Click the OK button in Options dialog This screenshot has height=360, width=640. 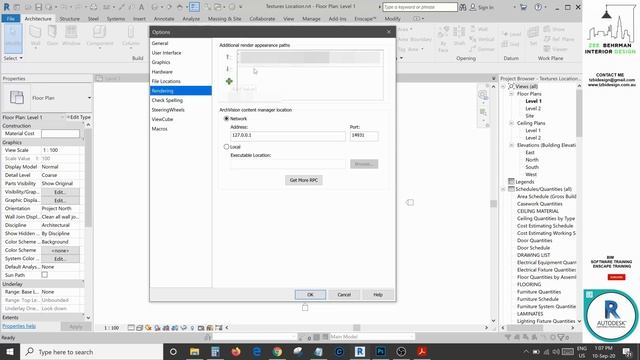coord(310,294)
